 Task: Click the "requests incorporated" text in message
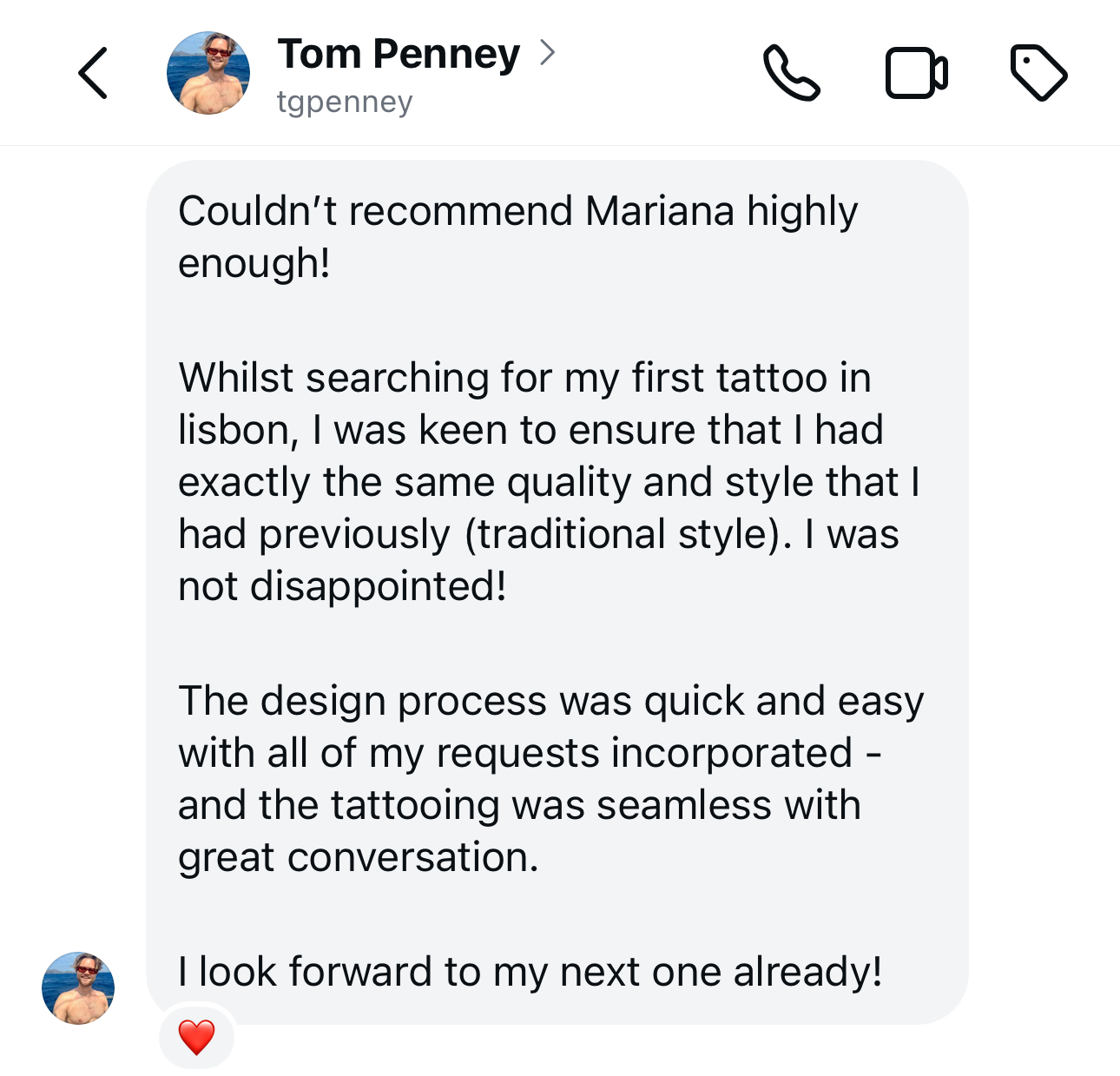(644, 753)
